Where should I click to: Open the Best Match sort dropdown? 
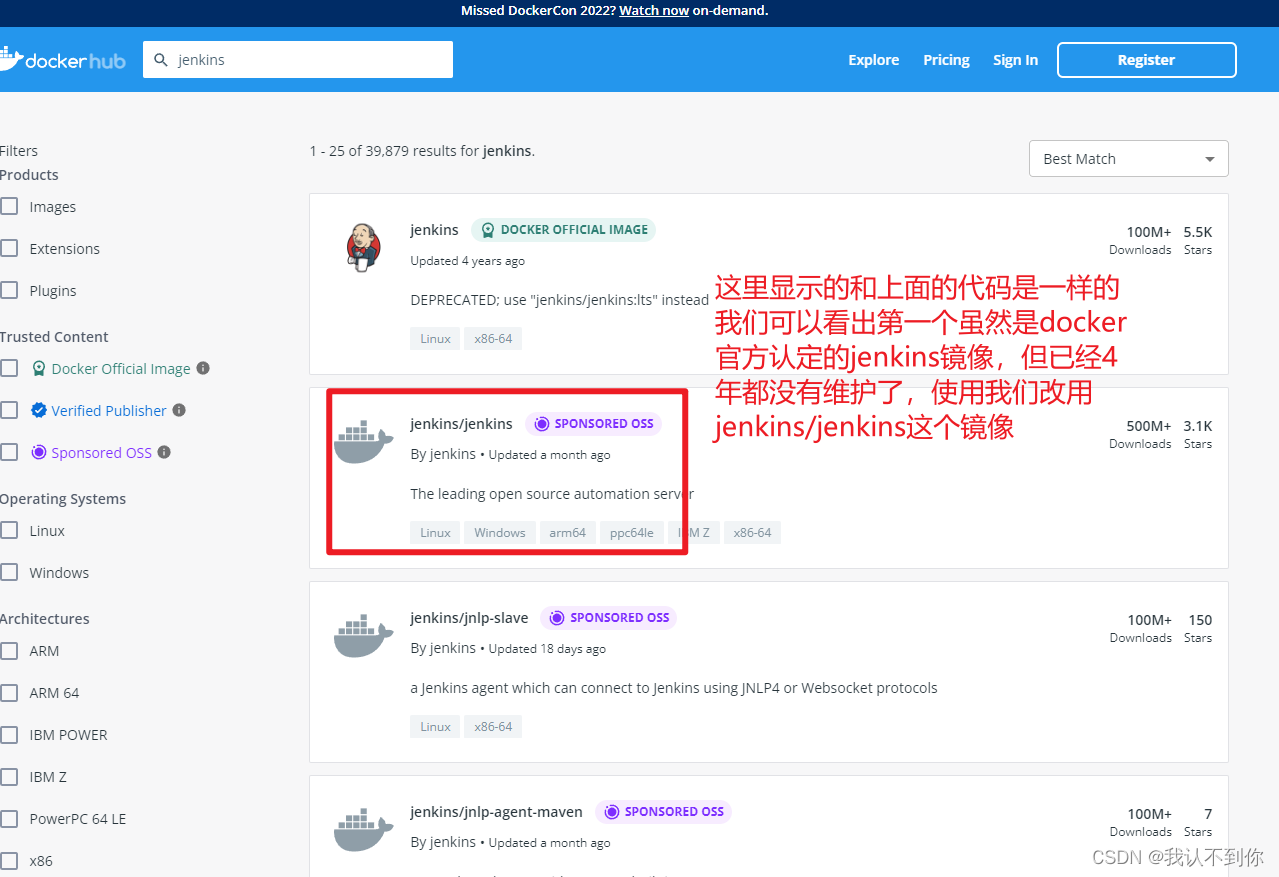click(1128, 159)
